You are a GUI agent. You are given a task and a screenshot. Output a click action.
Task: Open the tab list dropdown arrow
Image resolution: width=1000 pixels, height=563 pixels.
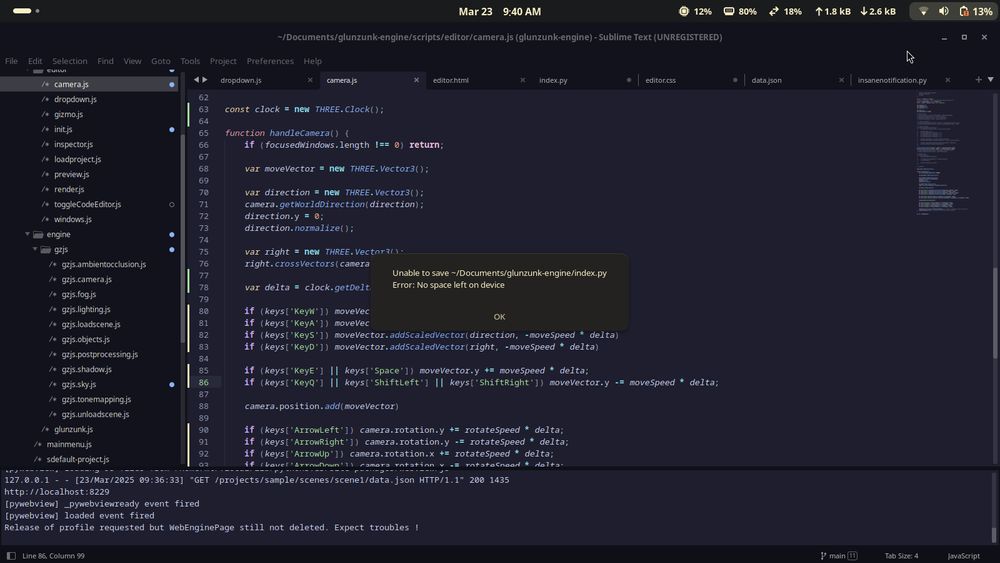point(990,80)
